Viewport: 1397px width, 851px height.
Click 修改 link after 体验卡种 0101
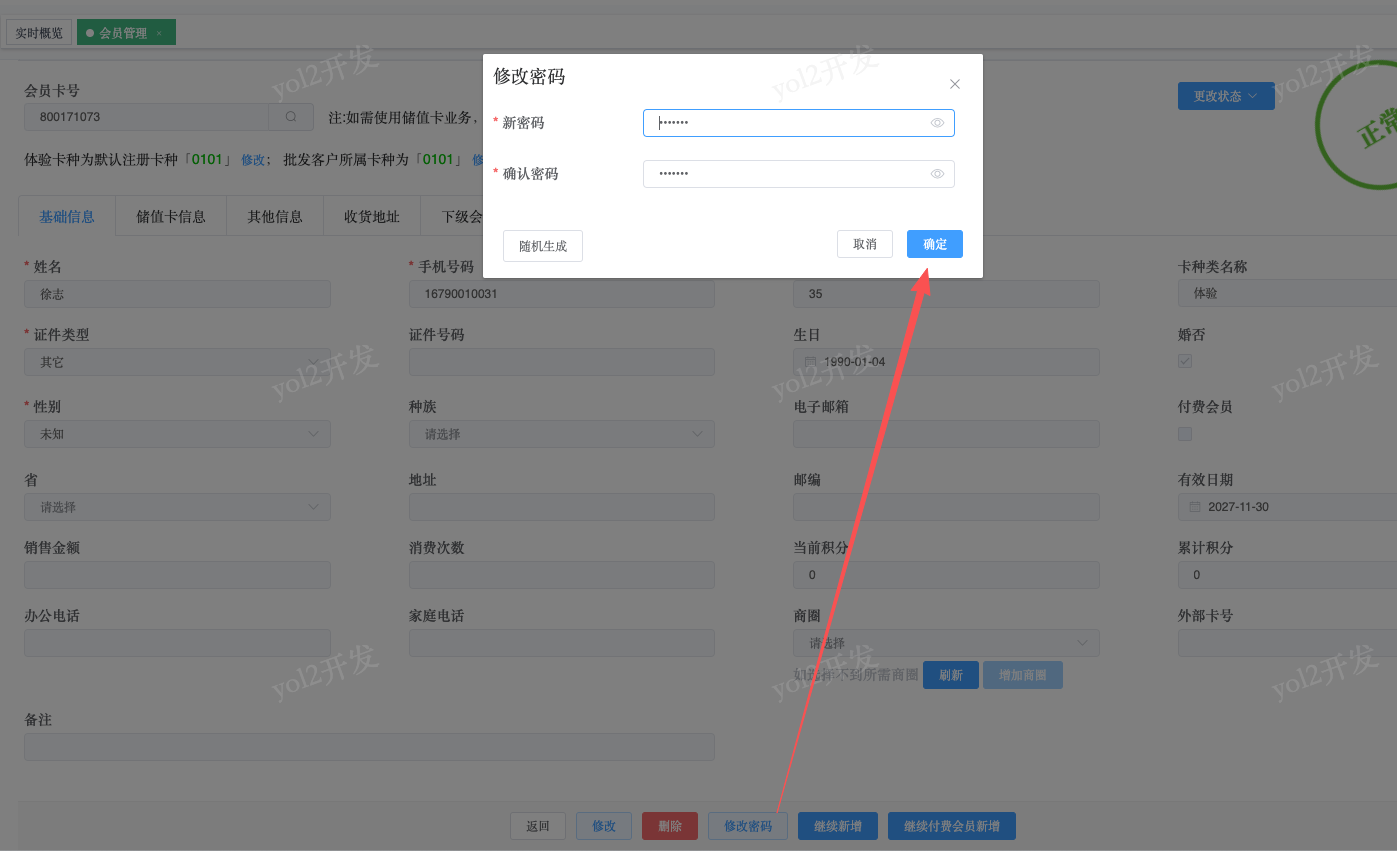[x=253, y=160]
